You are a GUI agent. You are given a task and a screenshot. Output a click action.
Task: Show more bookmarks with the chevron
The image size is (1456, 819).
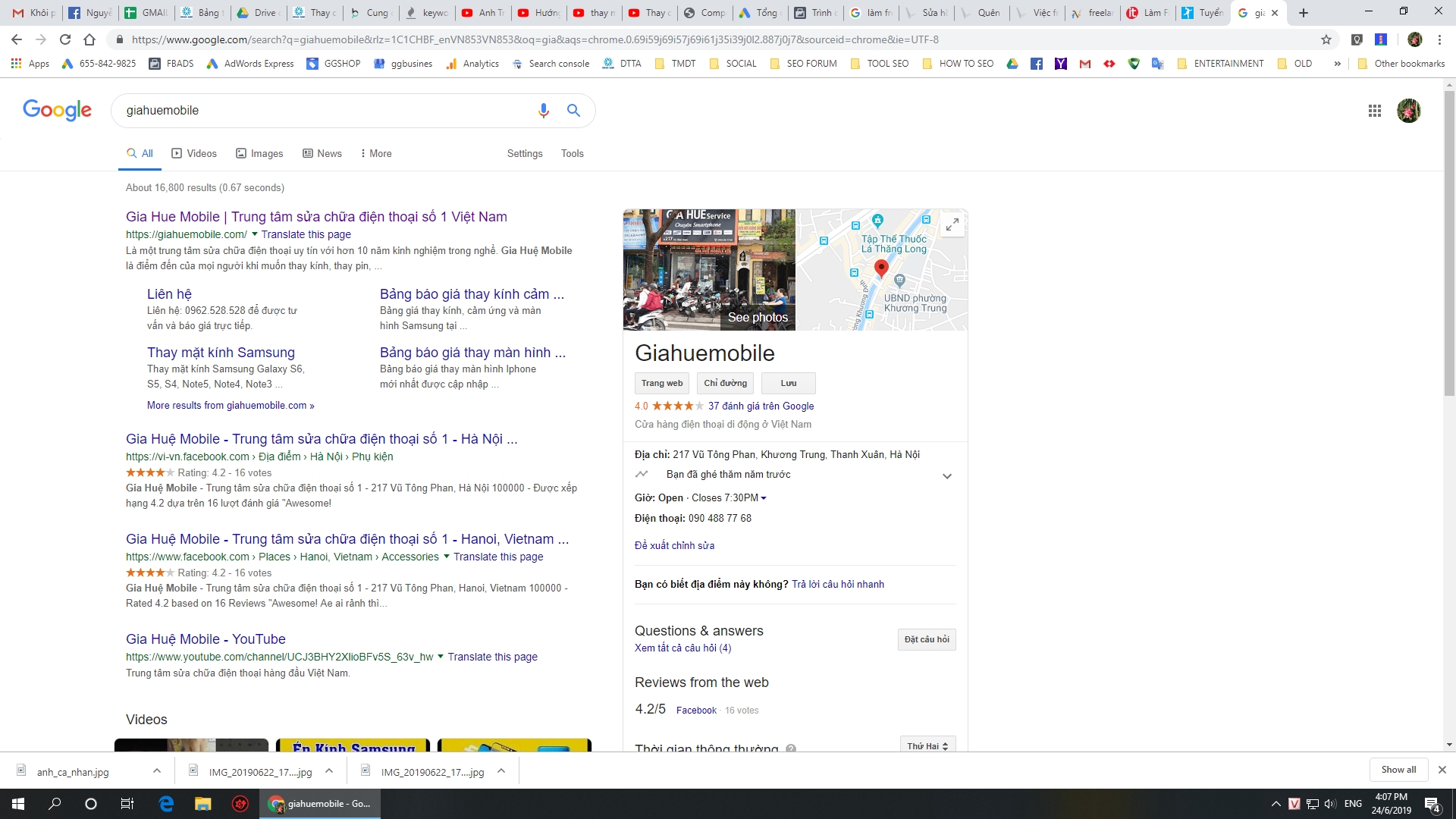(1337, 64)
